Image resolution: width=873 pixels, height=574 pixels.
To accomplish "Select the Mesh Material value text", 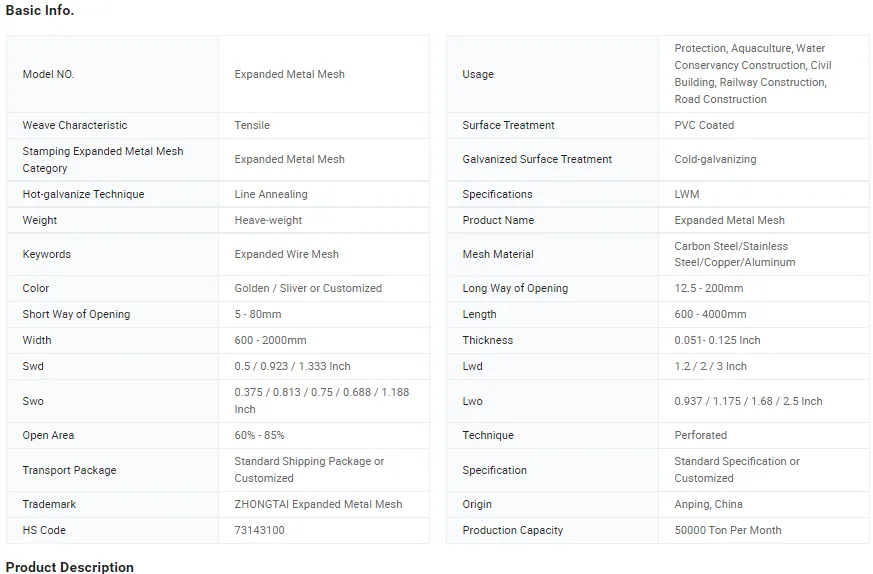I will coord(735,254).
